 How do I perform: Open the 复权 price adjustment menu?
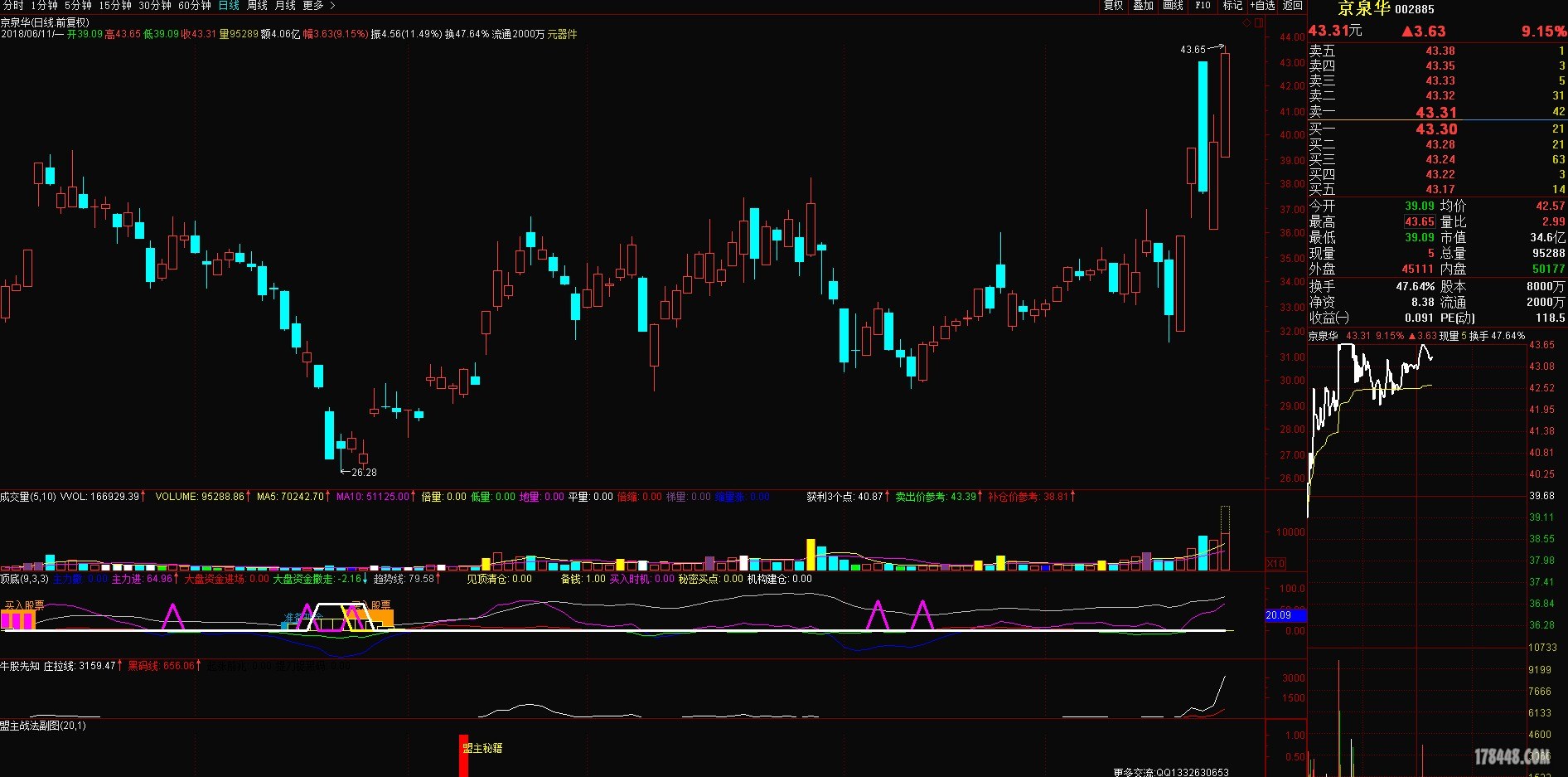1113,6
